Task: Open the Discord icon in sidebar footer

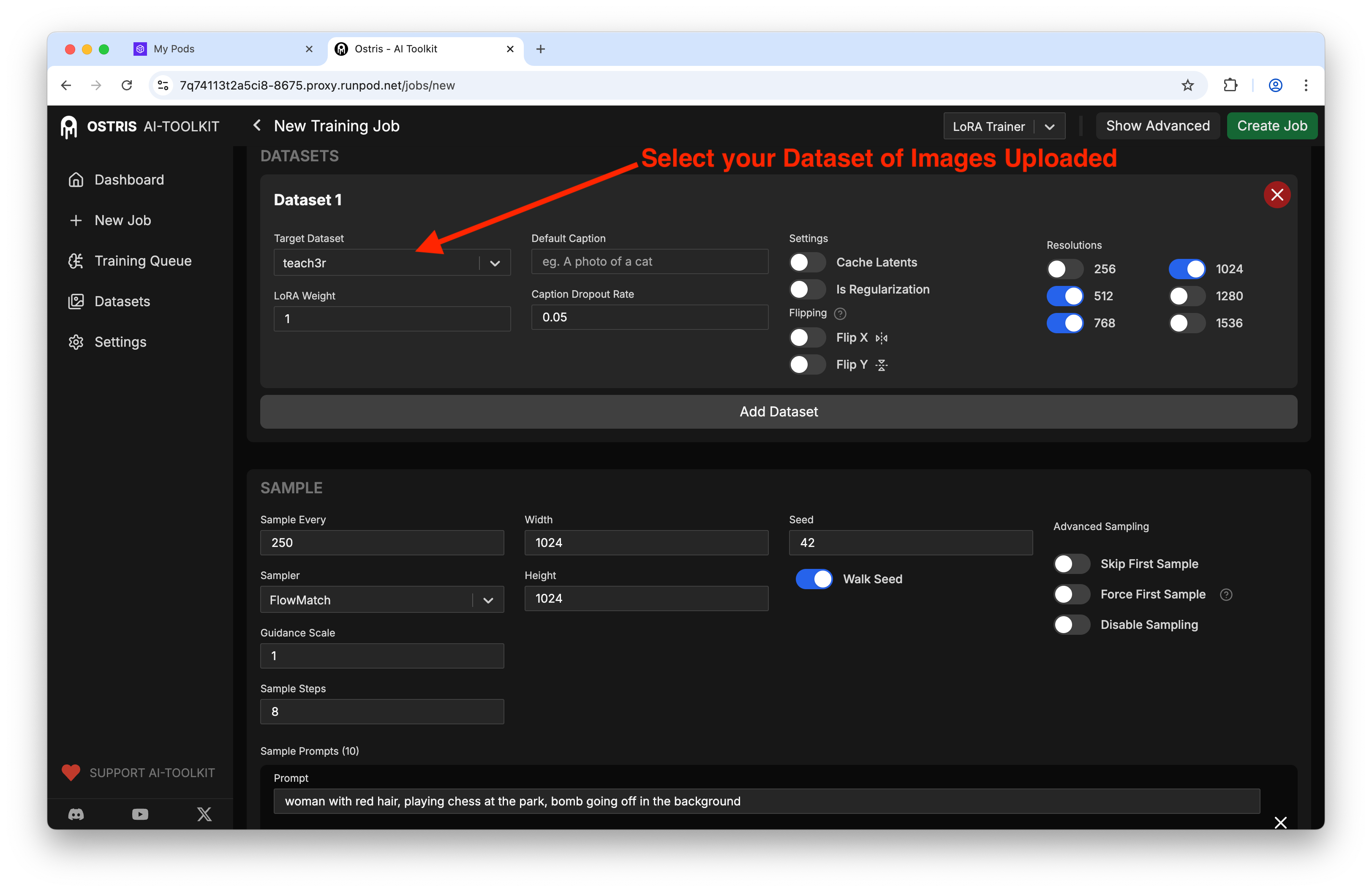Action: 76,814
